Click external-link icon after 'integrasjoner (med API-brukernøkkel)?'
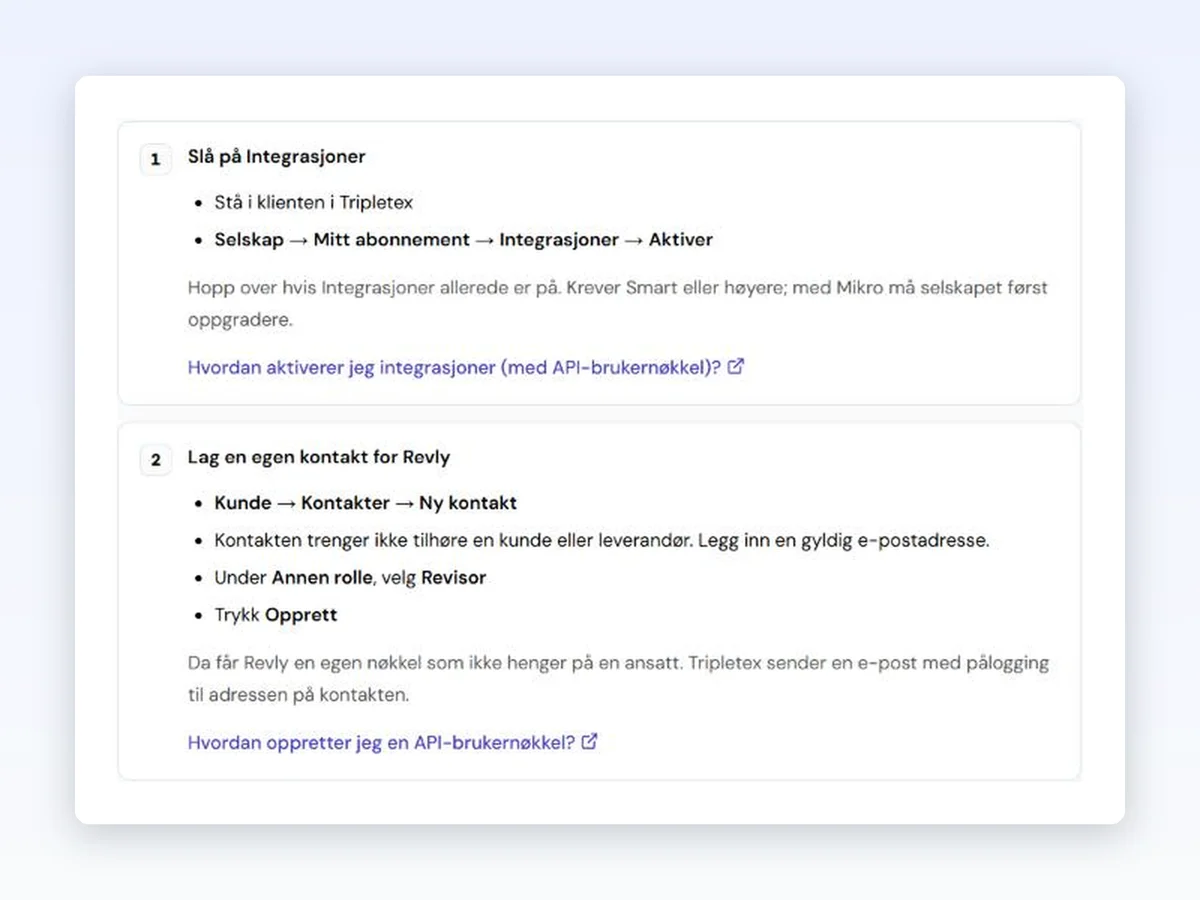The height and width of the screenshot is (900, 1200). (x=736, y=366)
